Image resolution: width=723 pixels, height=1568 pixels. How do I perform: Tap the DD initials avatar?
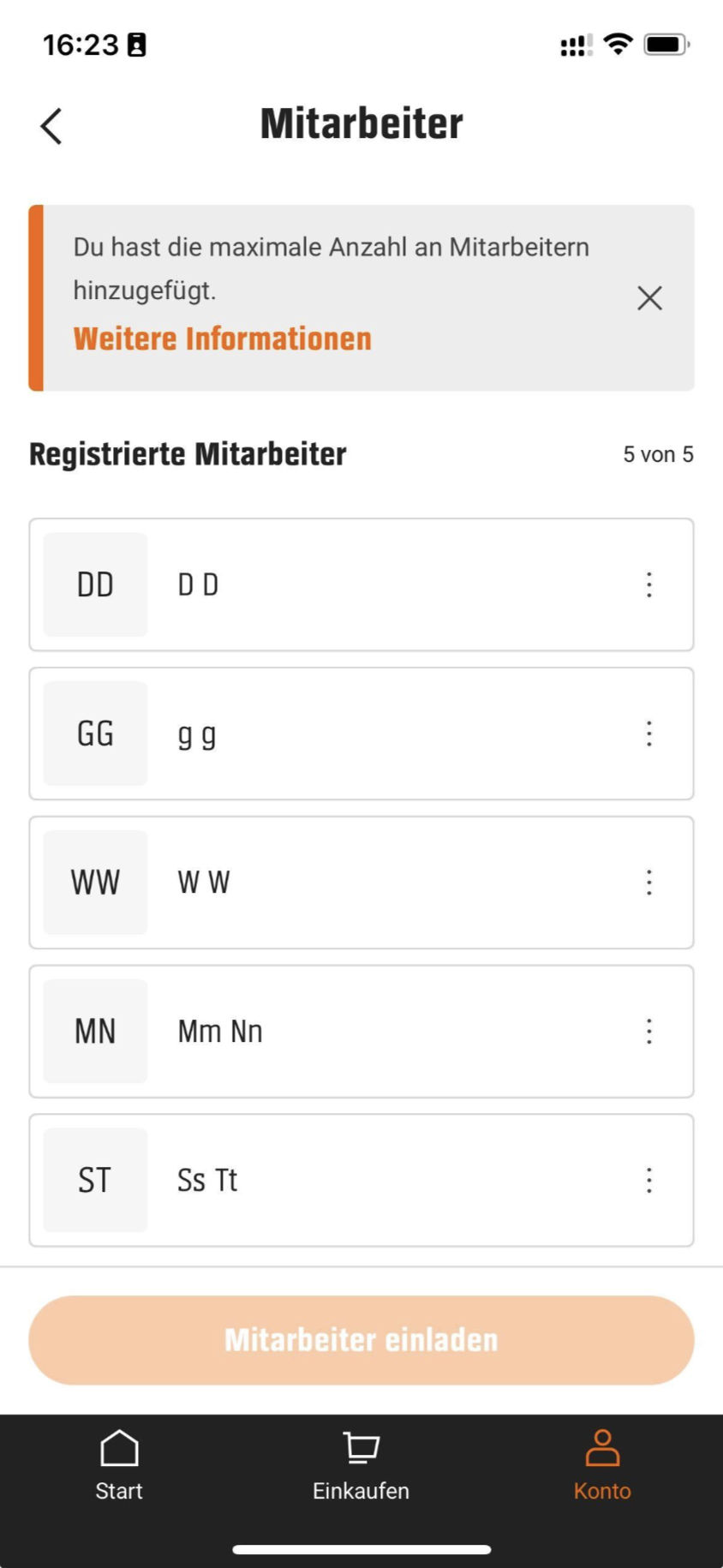point(95,584)
